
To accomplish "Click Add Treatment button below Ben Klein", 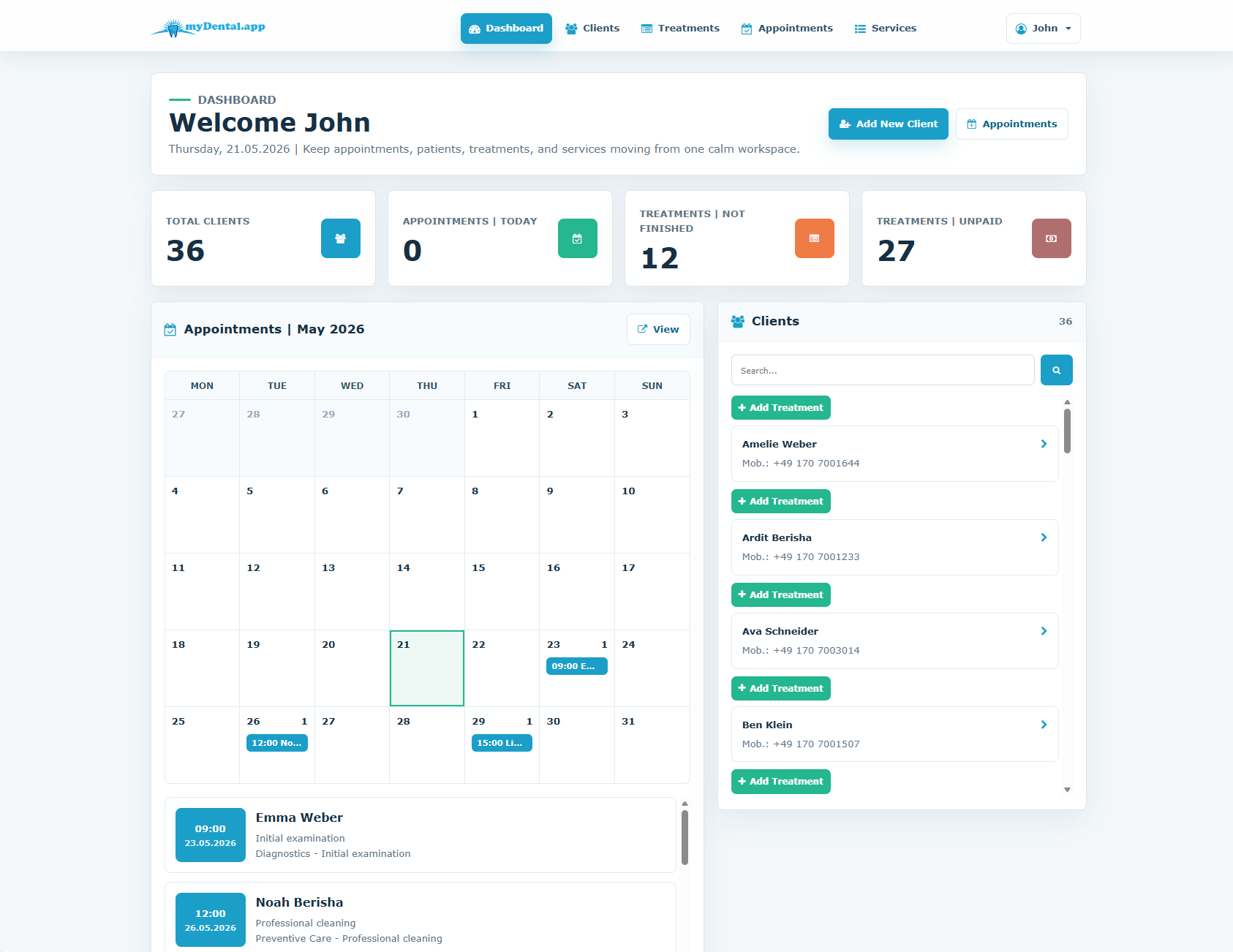I will coord(781,782).
